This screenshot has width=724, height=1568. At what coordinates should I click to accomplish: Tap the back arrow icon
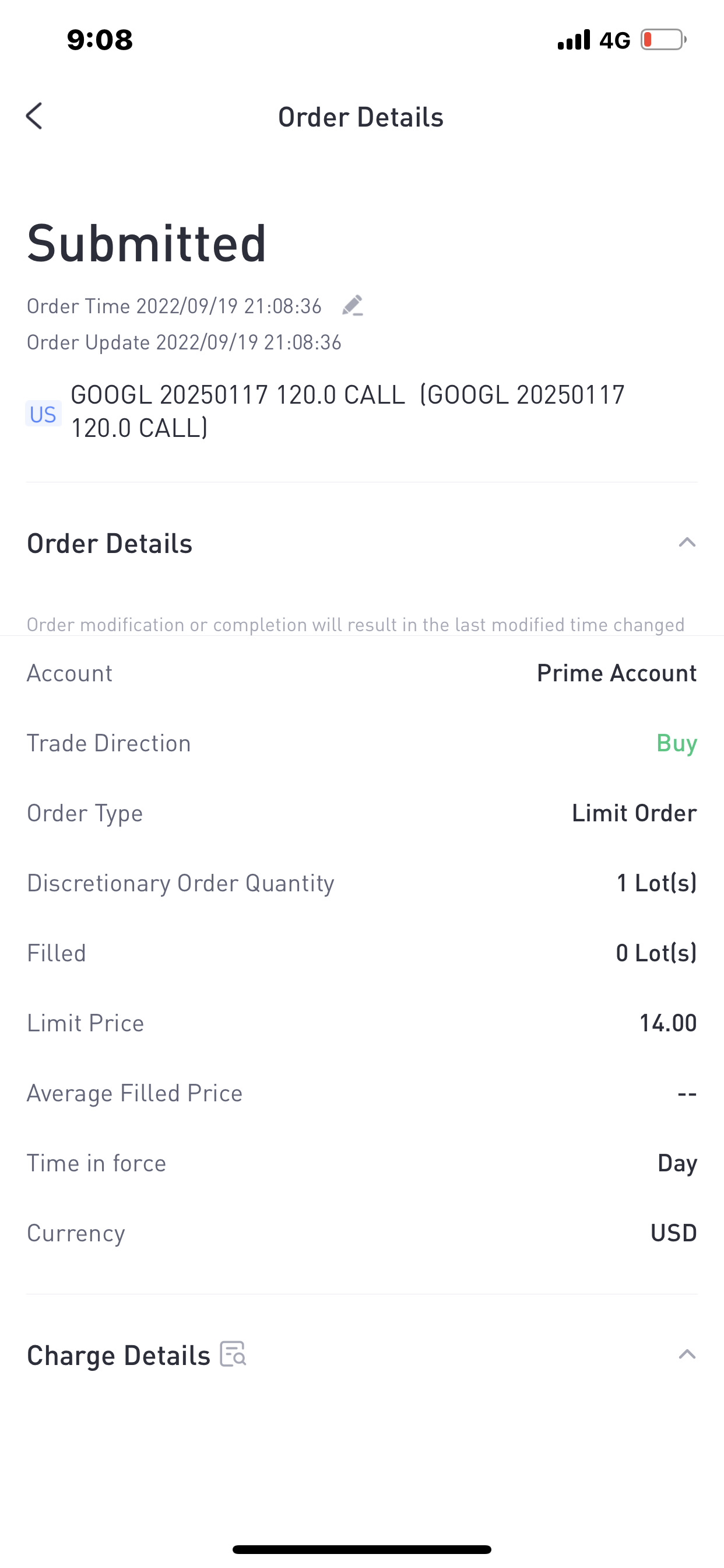point(34,116)
